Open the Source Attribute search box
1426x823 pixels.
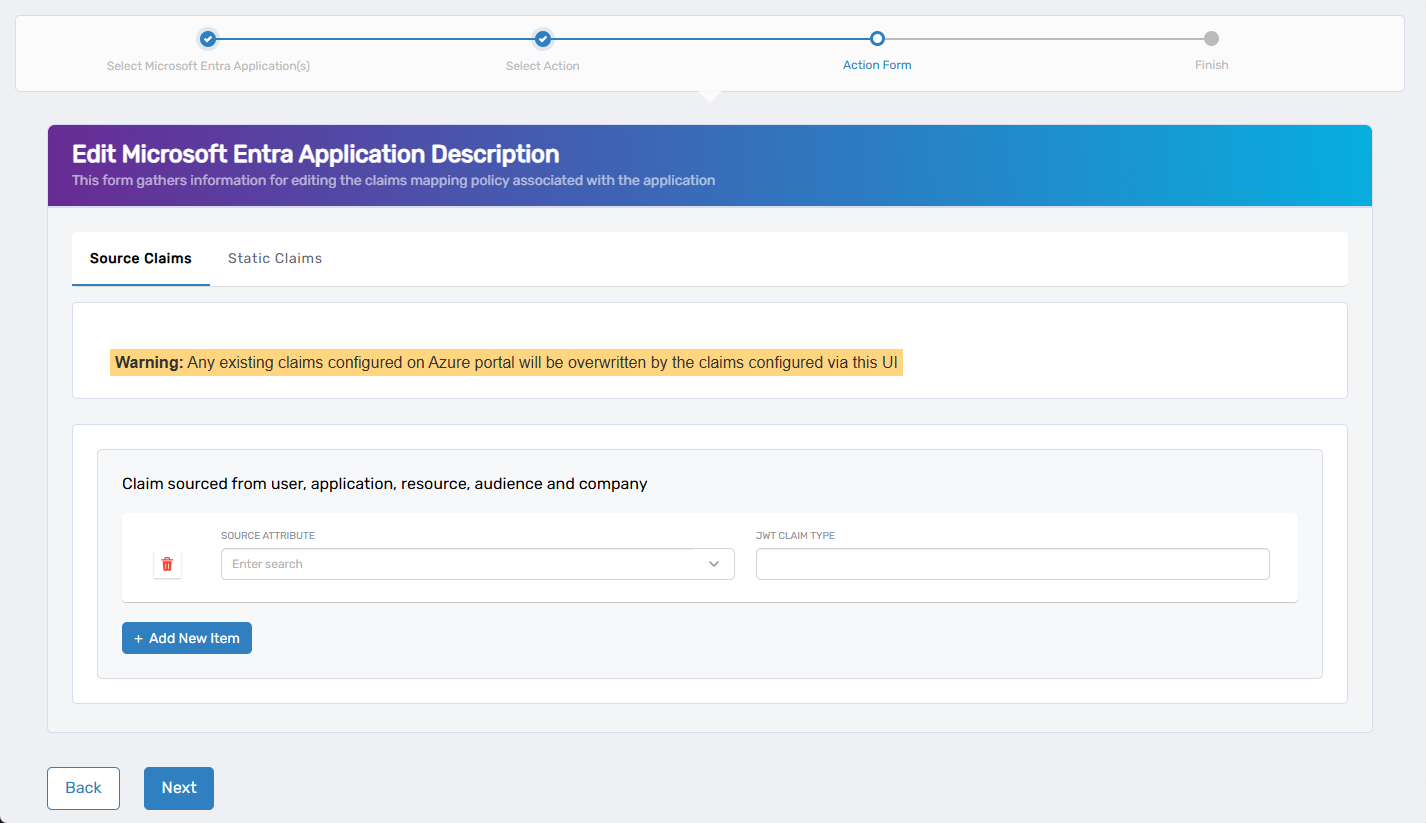point(460,564)
